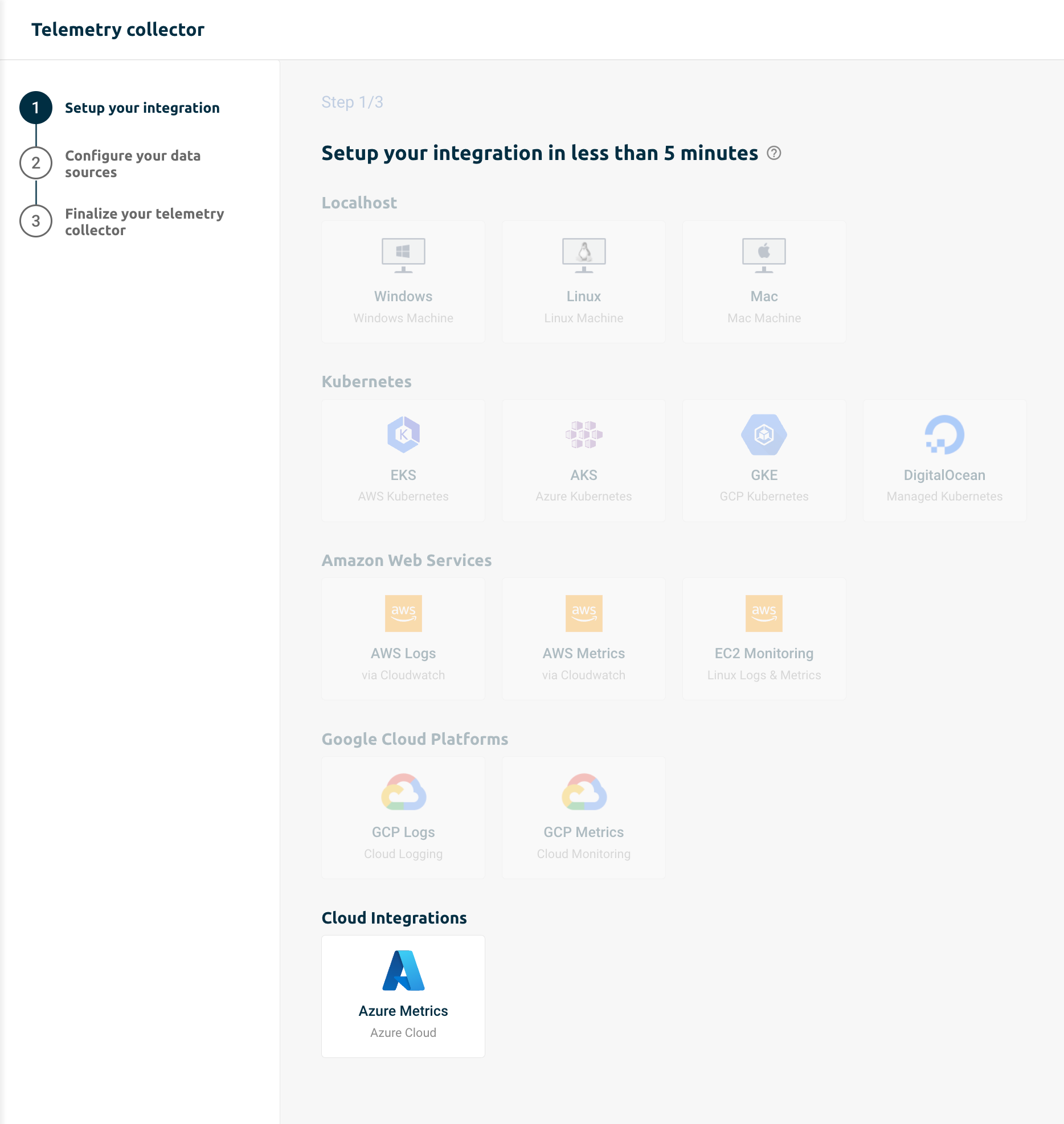The image size is (1064, 1124).
Task: Pick the DigitalOcean logo icon
Action: click(x=944, y=434)
